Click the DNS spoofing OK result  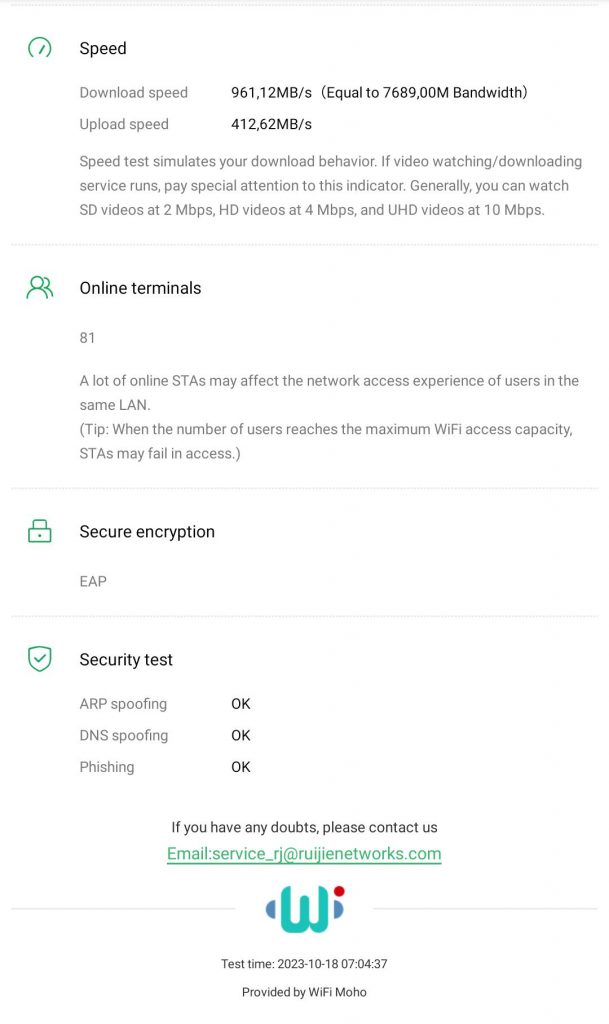coord(241,736)
